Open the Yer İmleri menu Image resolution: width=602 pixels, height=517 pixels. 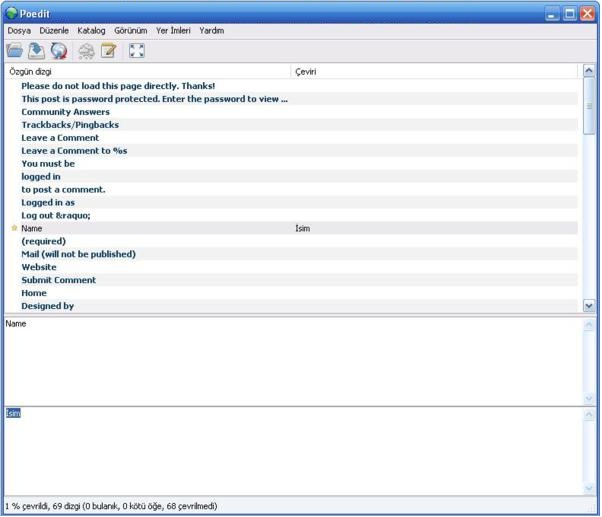(173, 31)
